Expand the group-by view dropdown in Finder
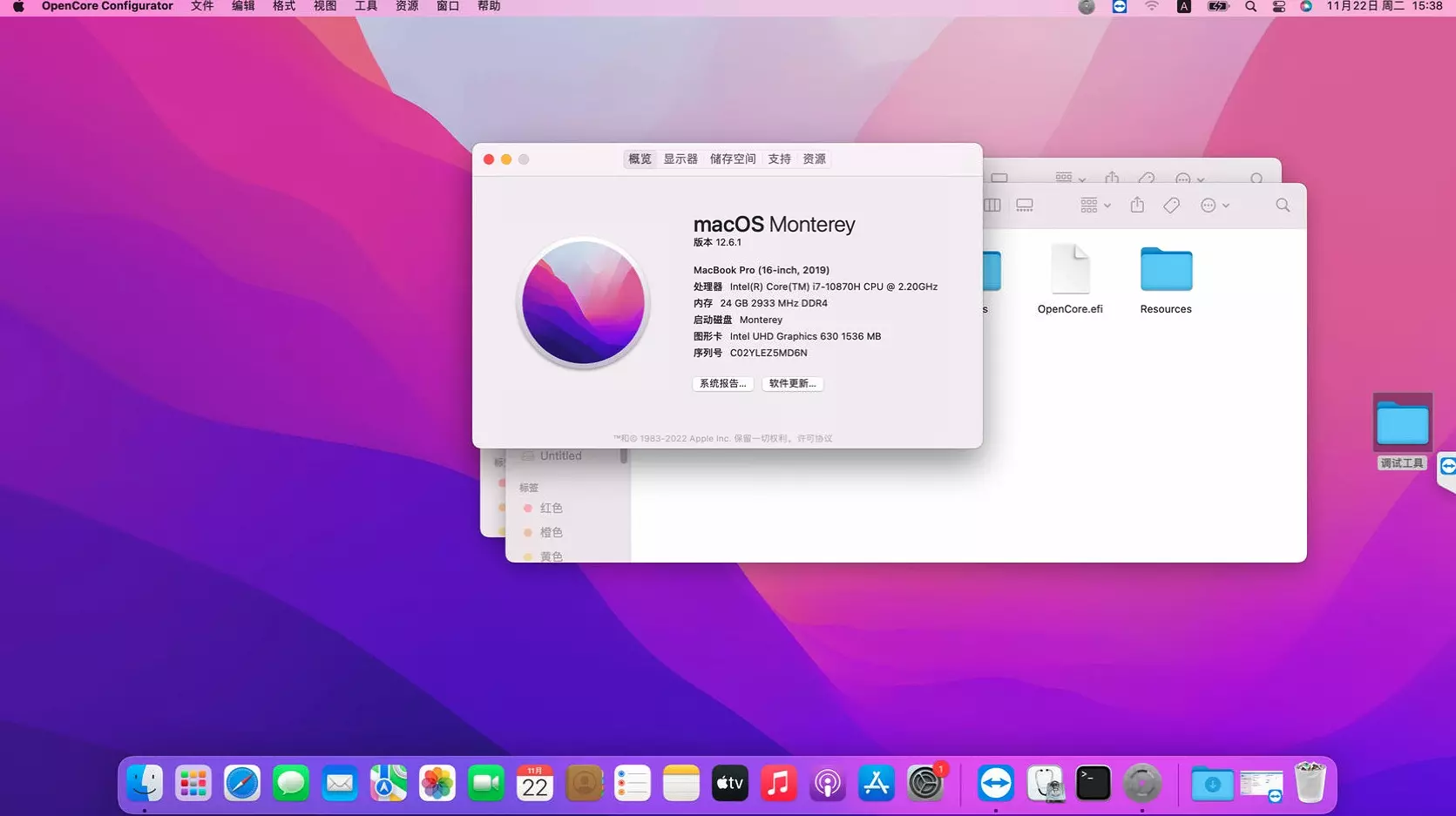Viewport: 1456px width, 816px height. click(1094, 206)
